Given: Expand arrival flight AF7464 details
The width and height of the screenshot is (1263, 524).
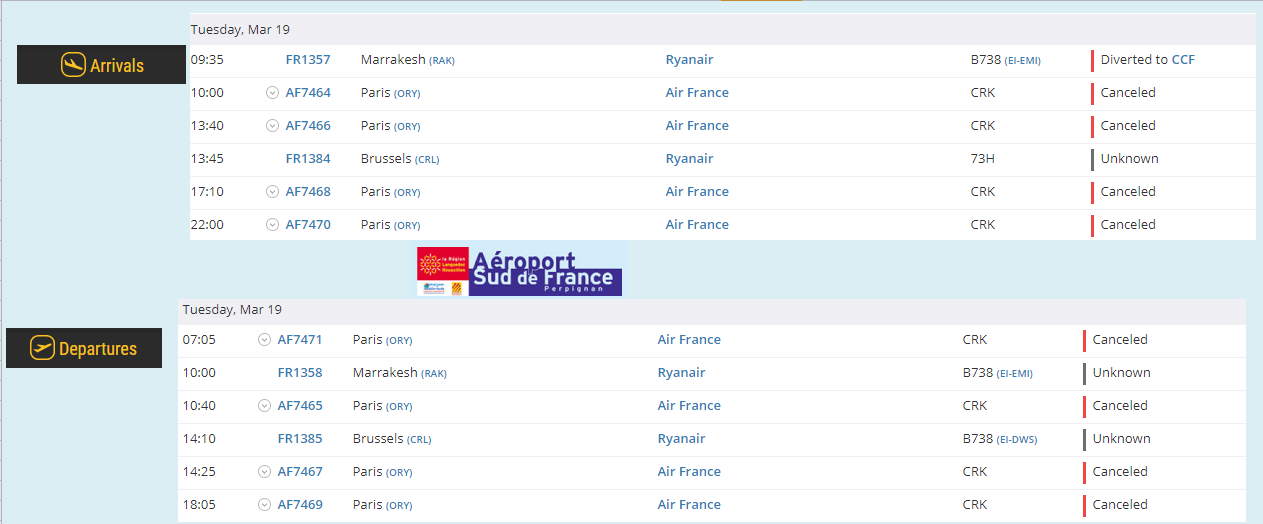Looking at the screenshot, I should point(272,93).
